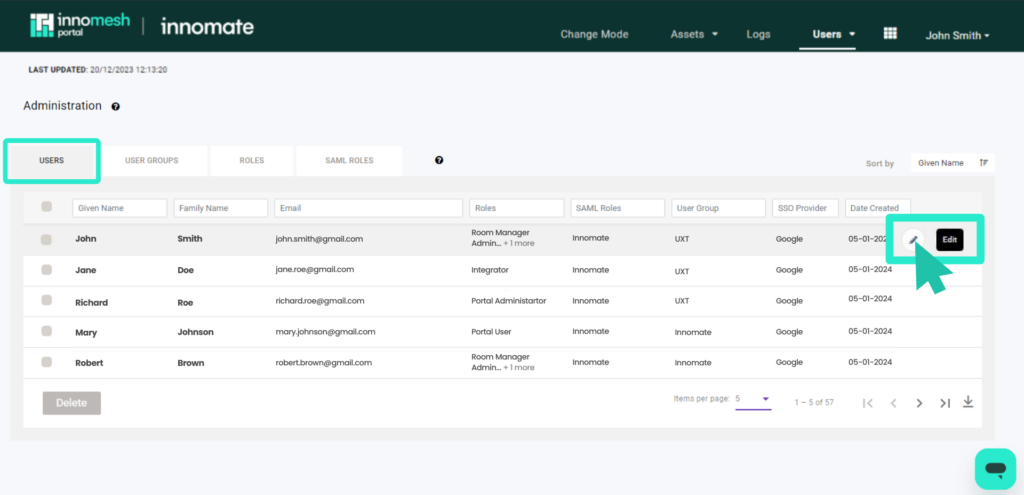Open the chat support widget
This screenshot has height=495, width=1024.
[995, 469]
